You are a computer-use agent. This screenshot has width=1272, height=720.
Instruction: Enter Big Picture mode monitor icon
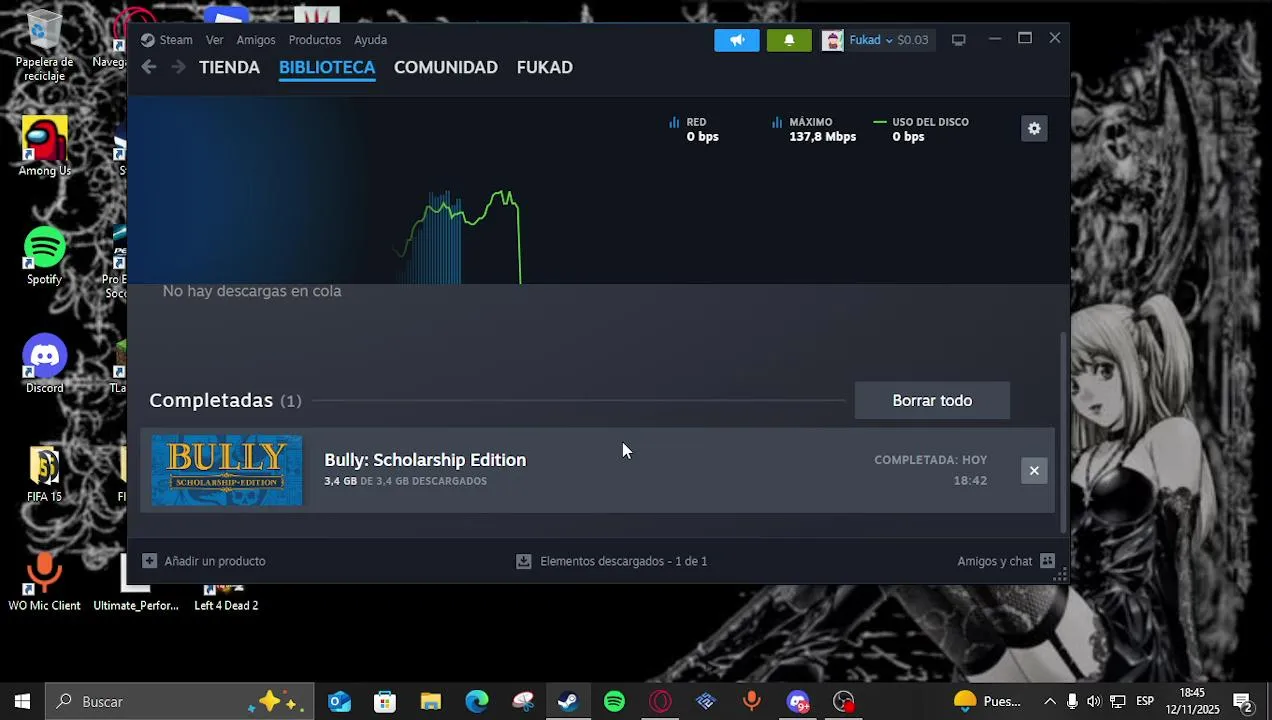click(x=958, y=40)
